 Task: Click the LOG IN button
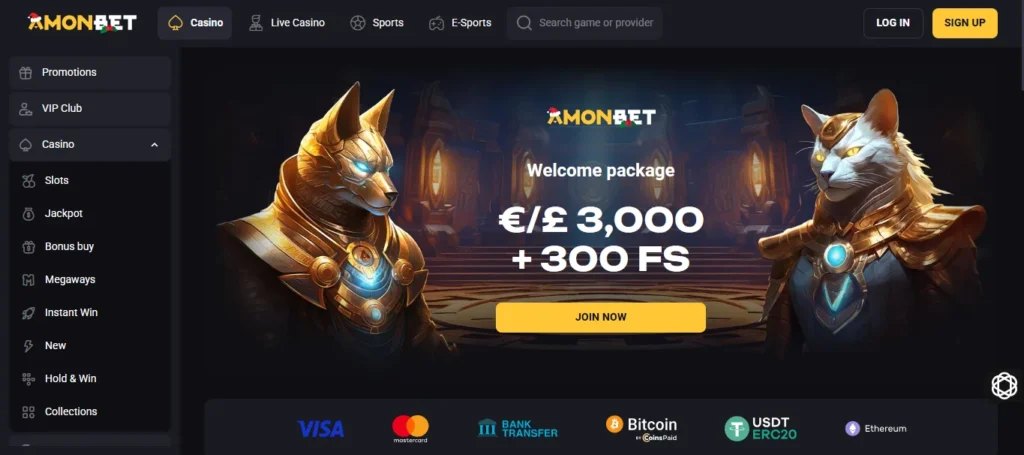pyautogui.click(x=893, y=23)
